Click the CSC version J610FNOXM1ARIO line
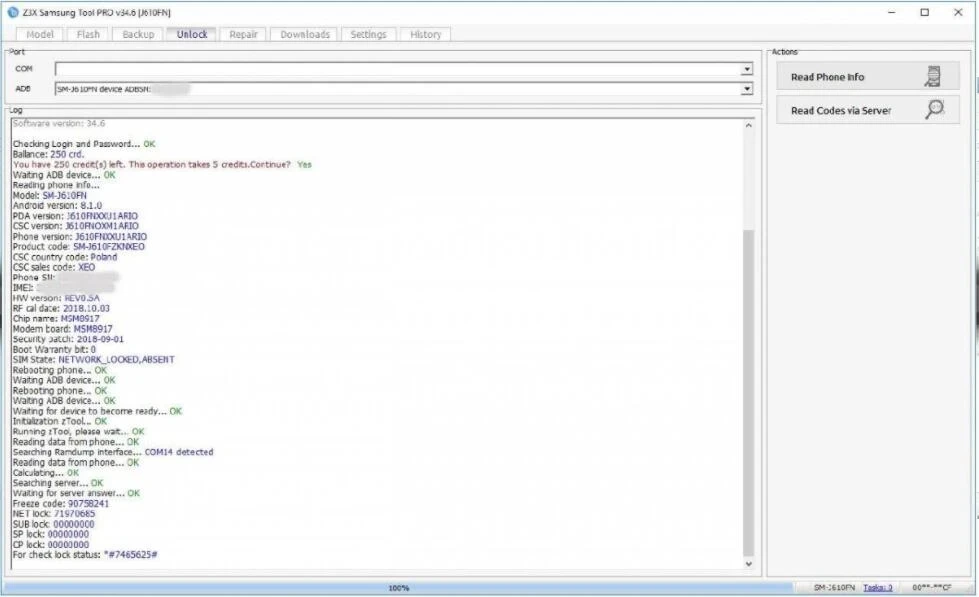 click(76, 226)
